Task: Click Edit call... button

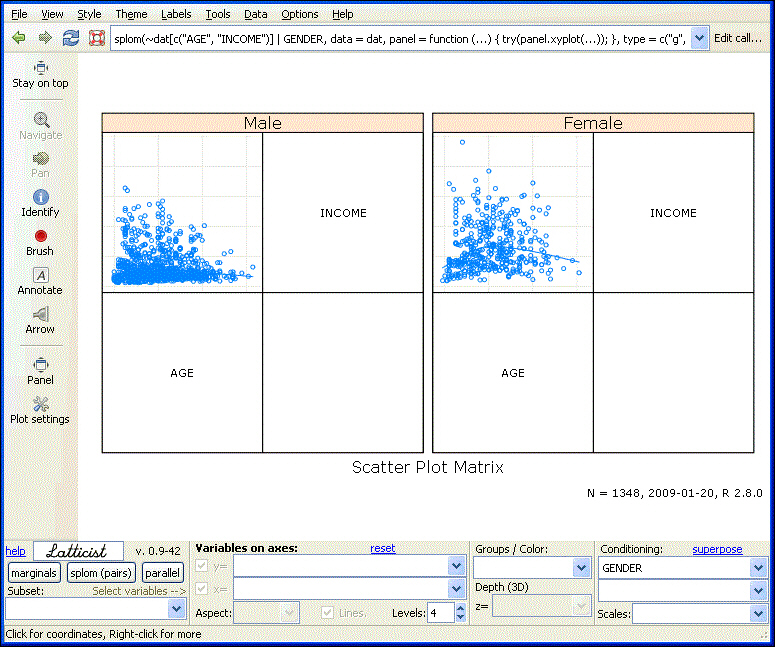Action: click(738, 38)
